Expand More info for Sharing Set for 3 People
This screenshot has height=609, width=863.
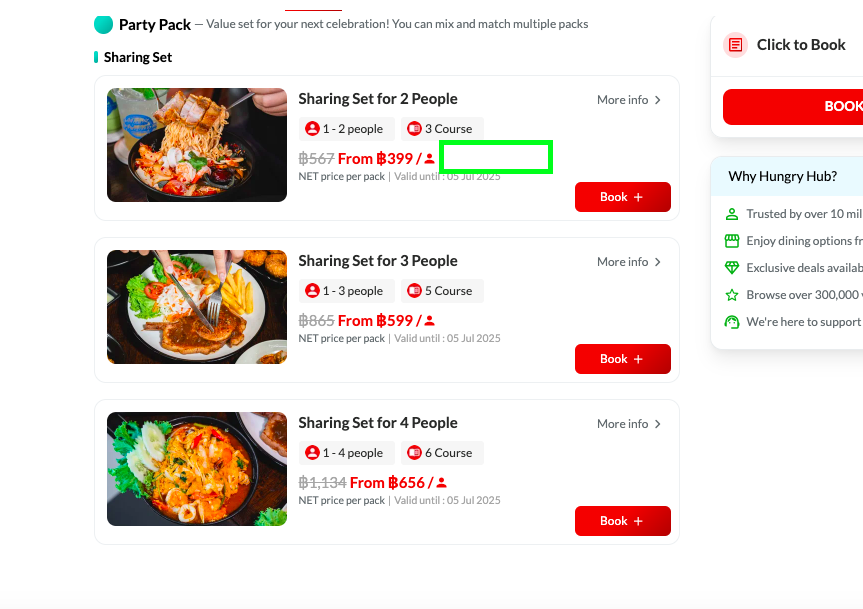coord(629,262)
